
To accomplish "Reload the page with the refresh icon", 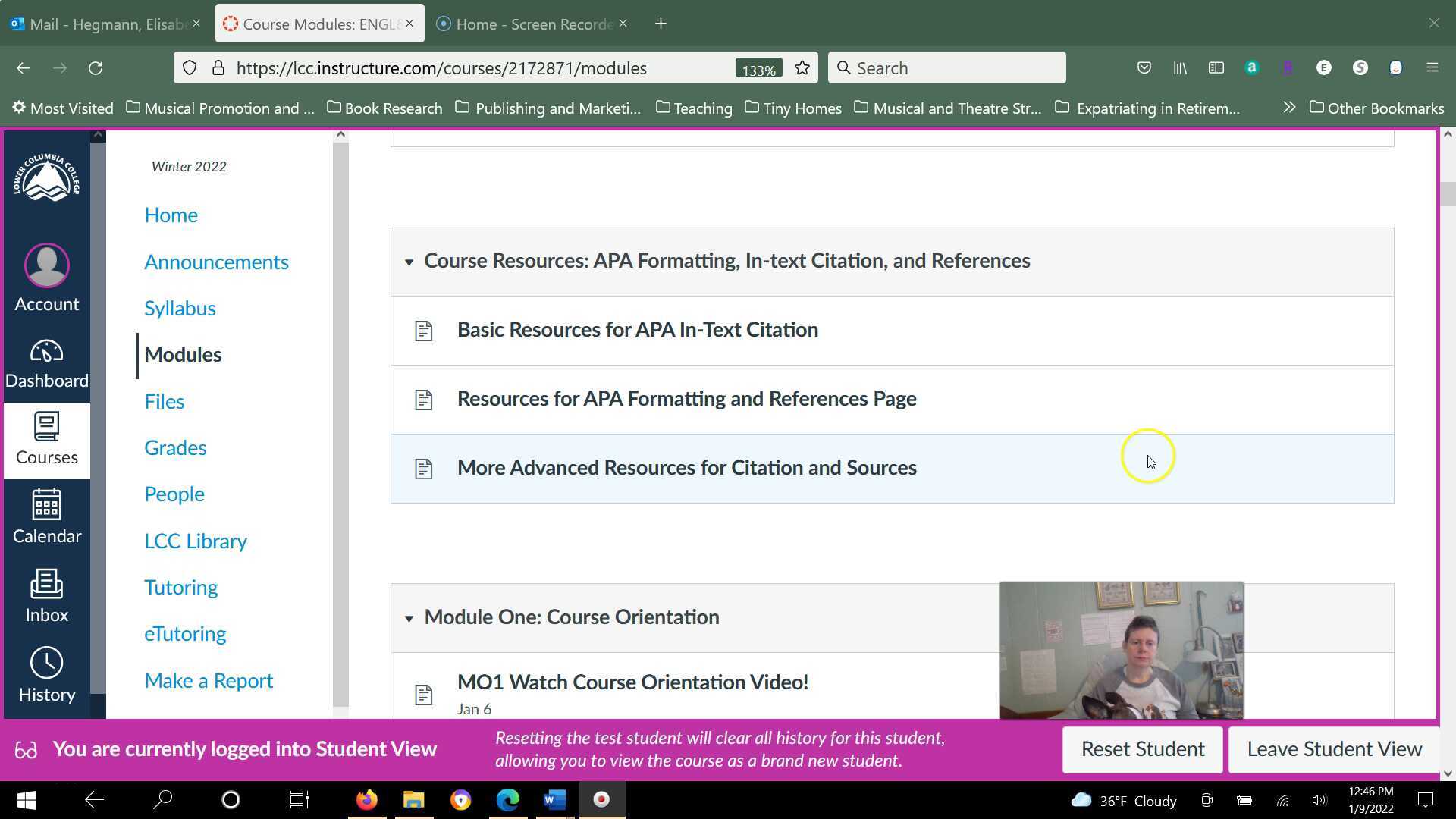I will [96, 67].
